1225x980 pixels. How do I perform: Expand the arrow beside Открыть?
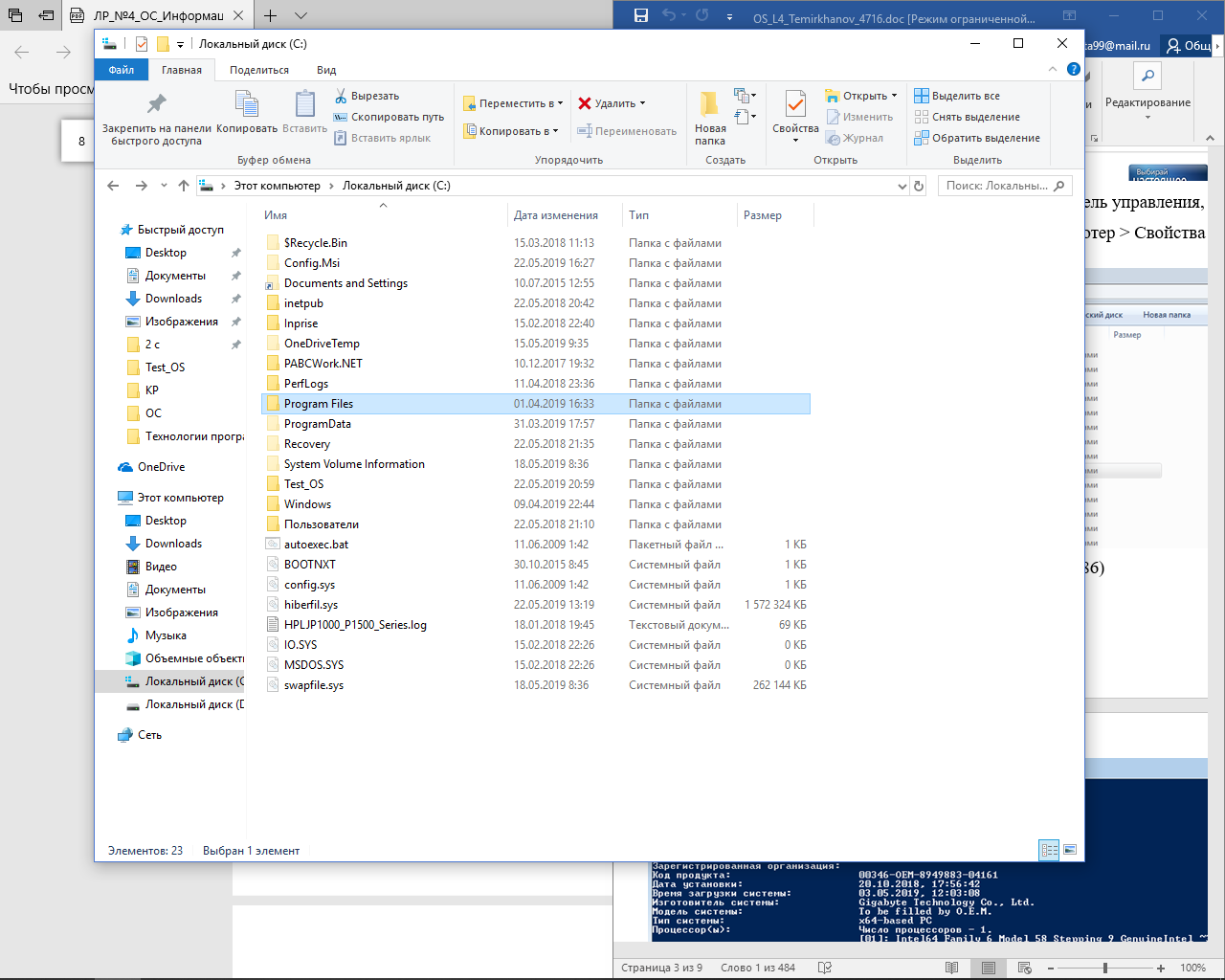(895, 96)
